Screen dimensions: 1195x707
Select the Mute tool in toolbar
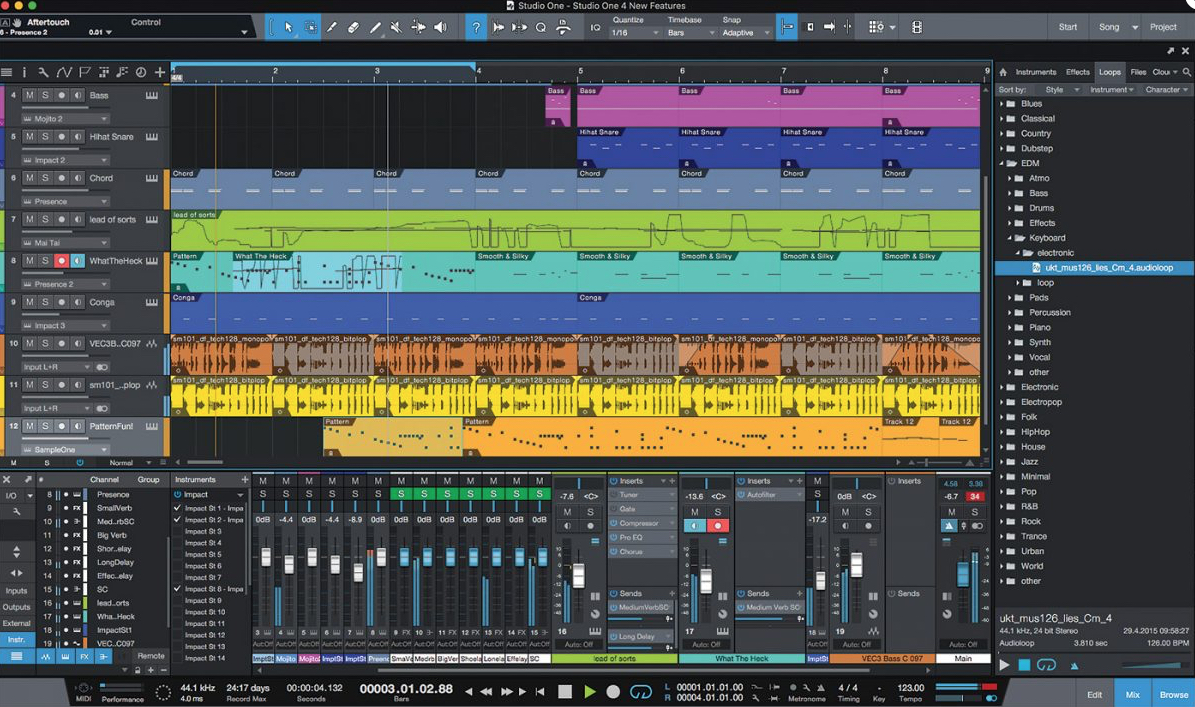(x=397, y=27)
